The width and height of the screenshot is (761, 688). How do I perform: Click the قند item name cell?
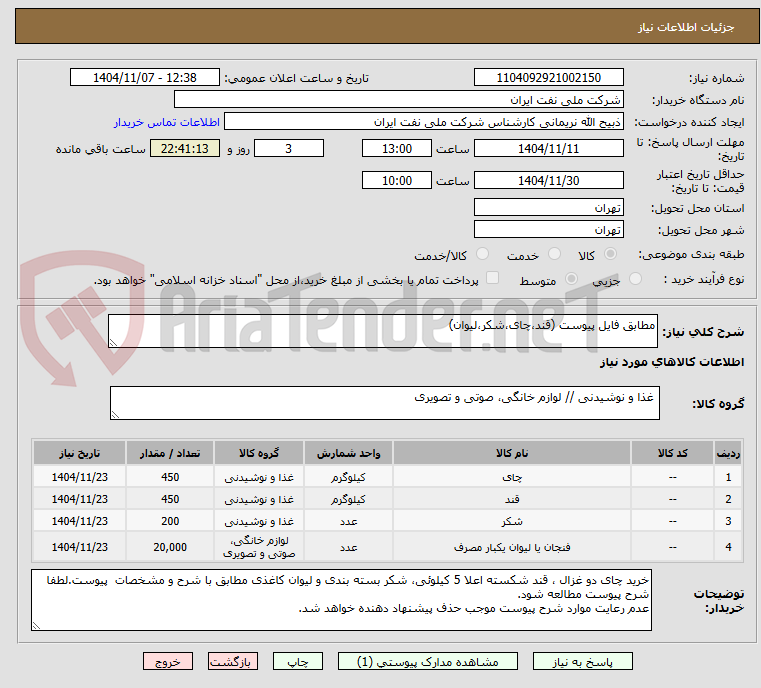(512, 499)
